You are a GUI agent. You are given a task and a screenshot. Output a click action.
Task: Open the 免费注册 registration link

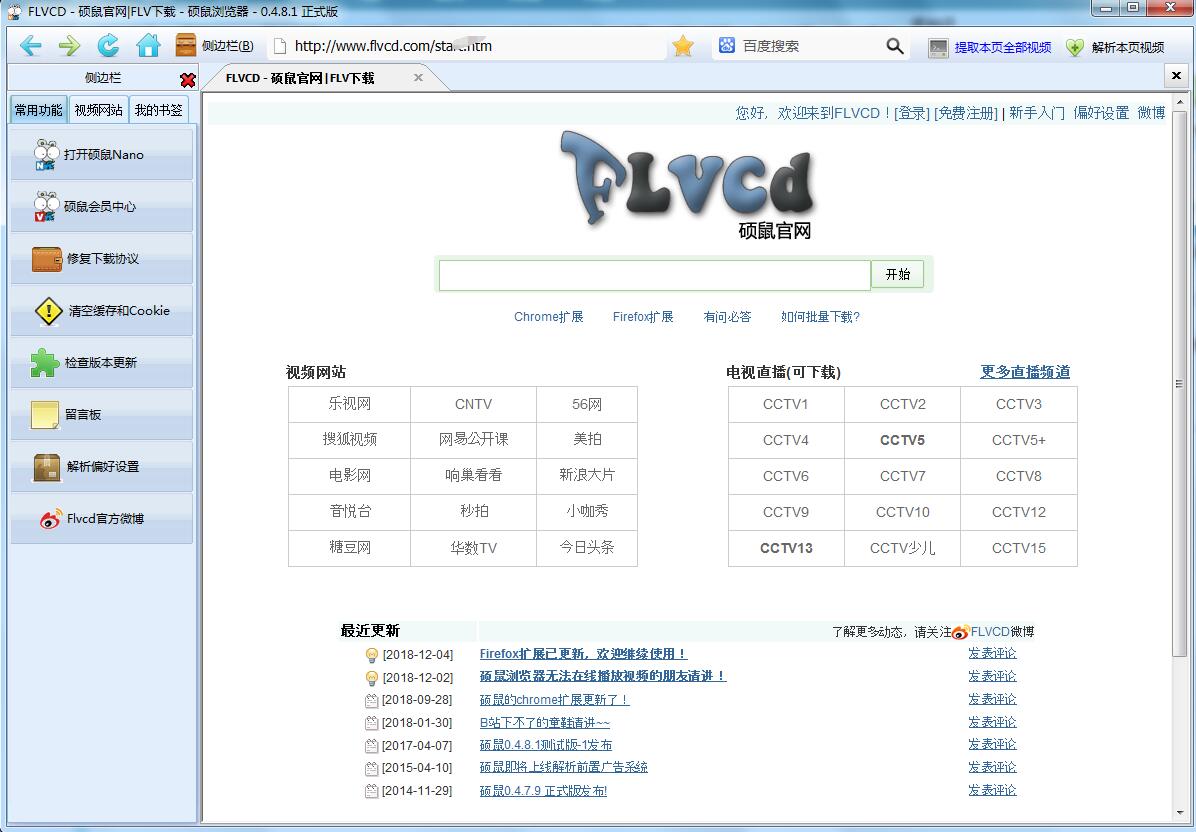click(966, 113)
